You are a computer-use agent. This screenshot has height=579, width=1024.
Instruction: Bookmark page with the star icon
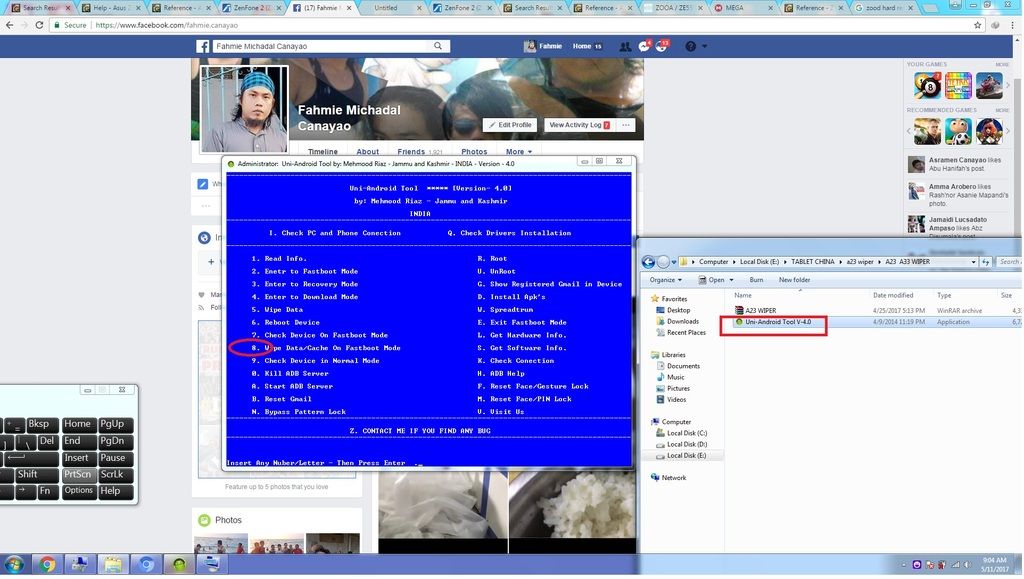pos(978,25)
